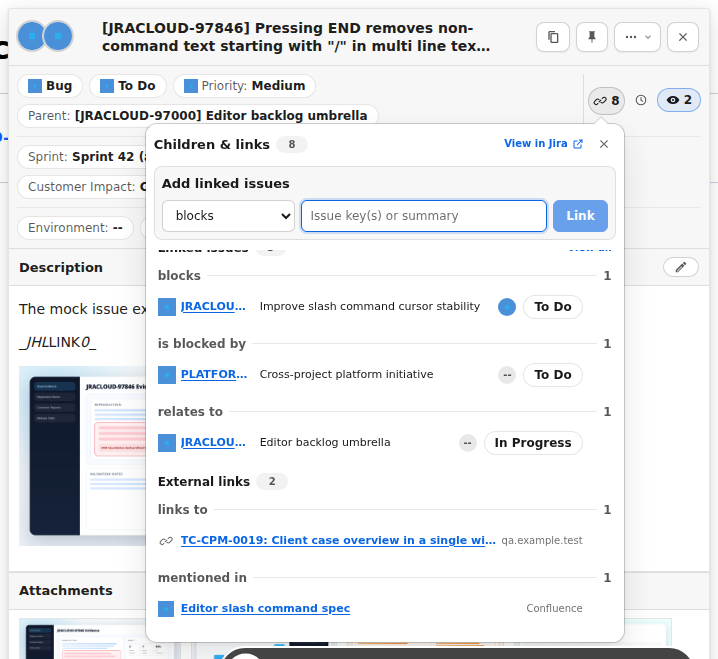718x659 pixels.
Task: Click unassigned badge on Editor backlog row
Action: pos(468,443)
